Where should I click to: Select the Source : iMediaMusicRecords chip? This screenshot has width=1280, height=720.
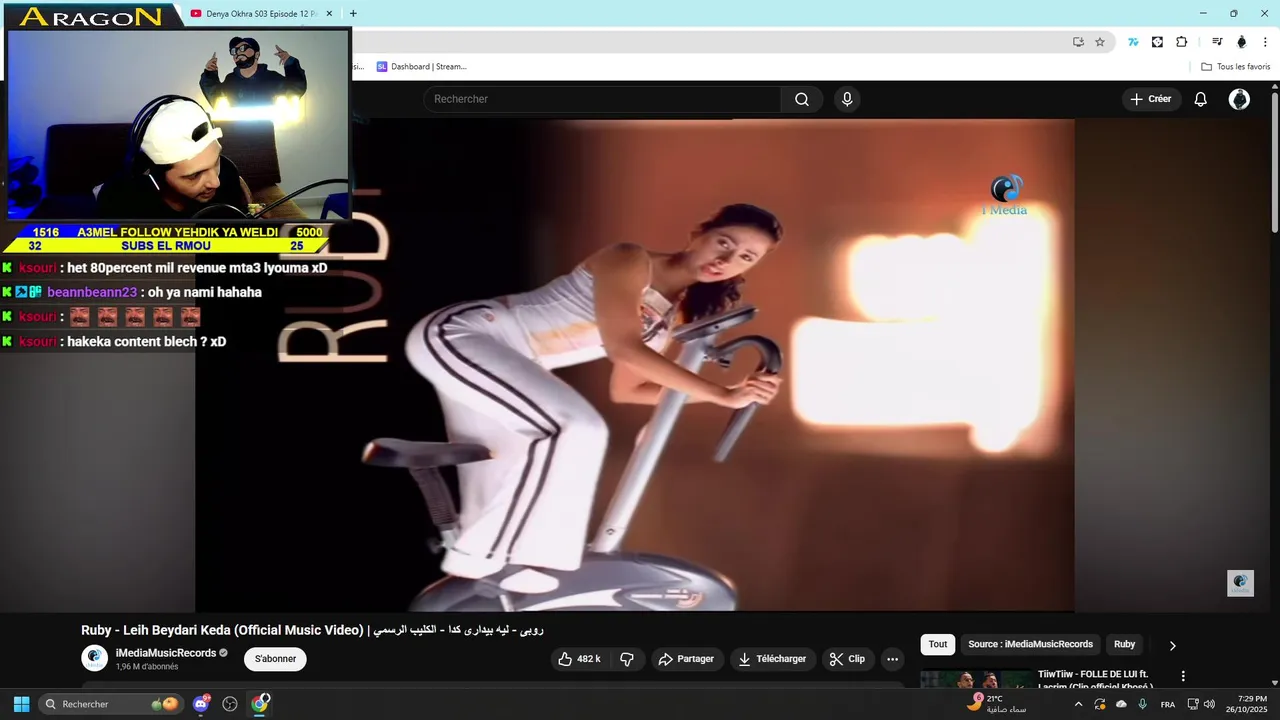point(1030,644)
